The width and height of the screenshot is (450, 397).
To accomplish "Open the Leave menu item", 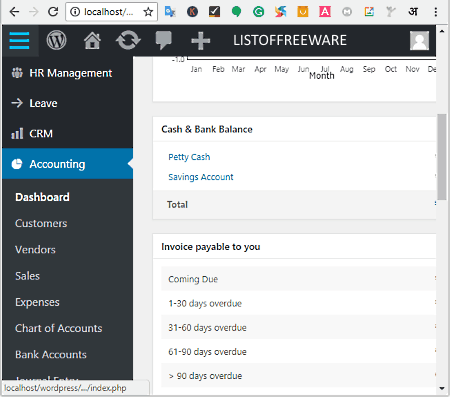I will [67, 103].
